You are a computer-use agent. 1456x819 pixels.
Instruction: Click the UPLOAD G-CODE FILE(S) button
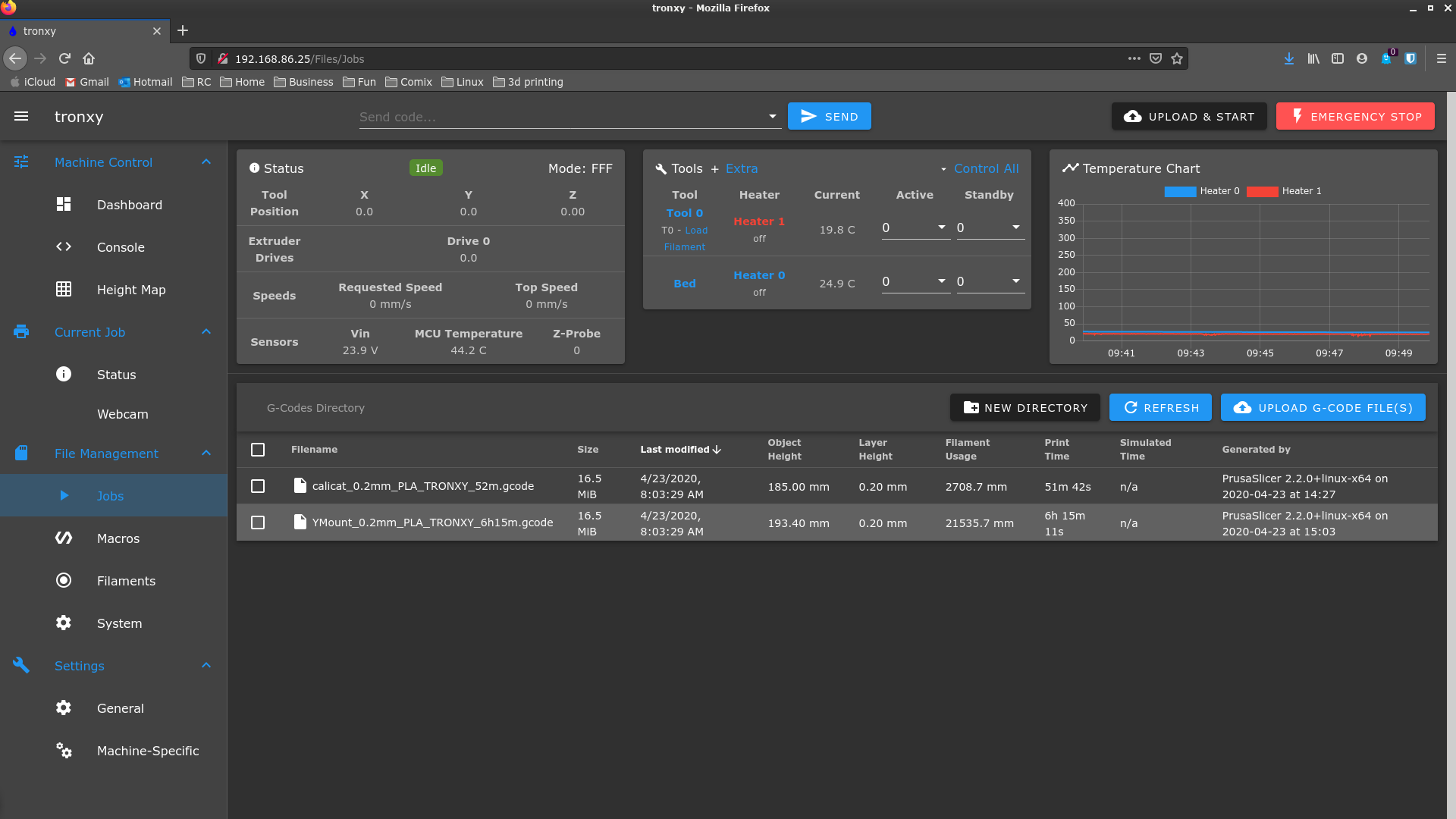(1323, 407)
